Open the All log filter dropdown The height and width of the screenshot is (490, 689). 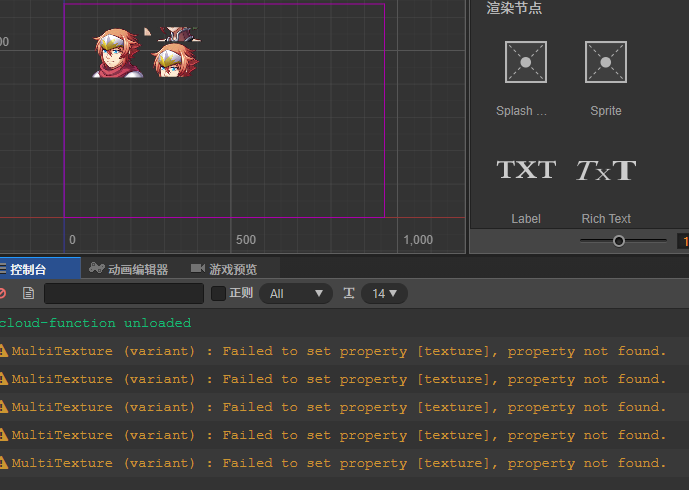(x=296, y=294)
